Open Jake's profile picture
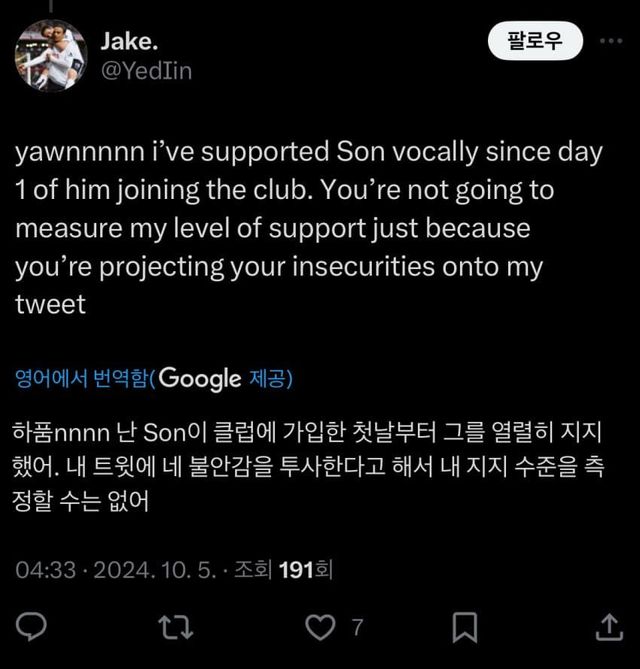Image resolution: width=640 pixels, height=669 pixels. (51, 55)
